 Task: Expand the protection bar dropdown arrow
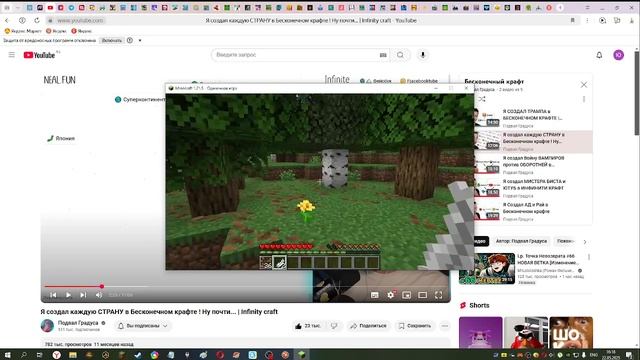(140, 40)
